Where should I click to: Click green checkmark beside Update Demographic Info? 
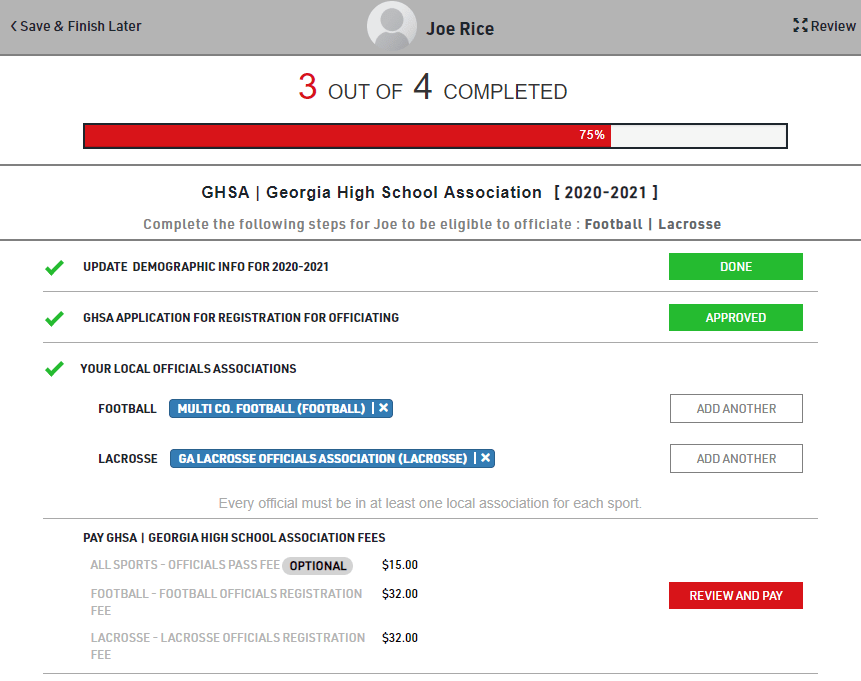(54, 267)
